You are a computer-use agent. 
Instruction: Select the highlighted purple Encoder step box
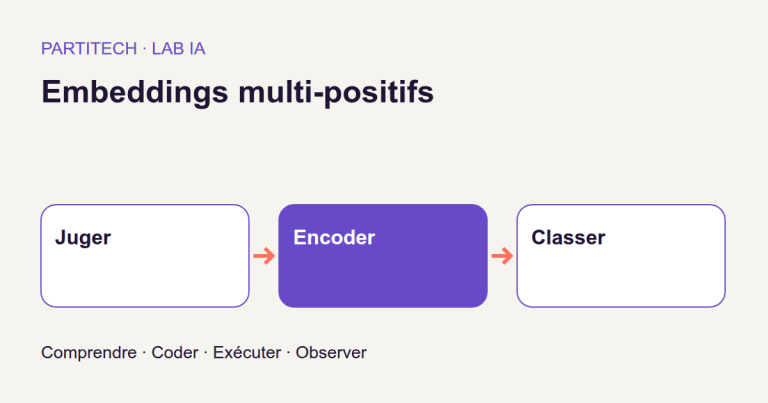(x=383, y=256)
